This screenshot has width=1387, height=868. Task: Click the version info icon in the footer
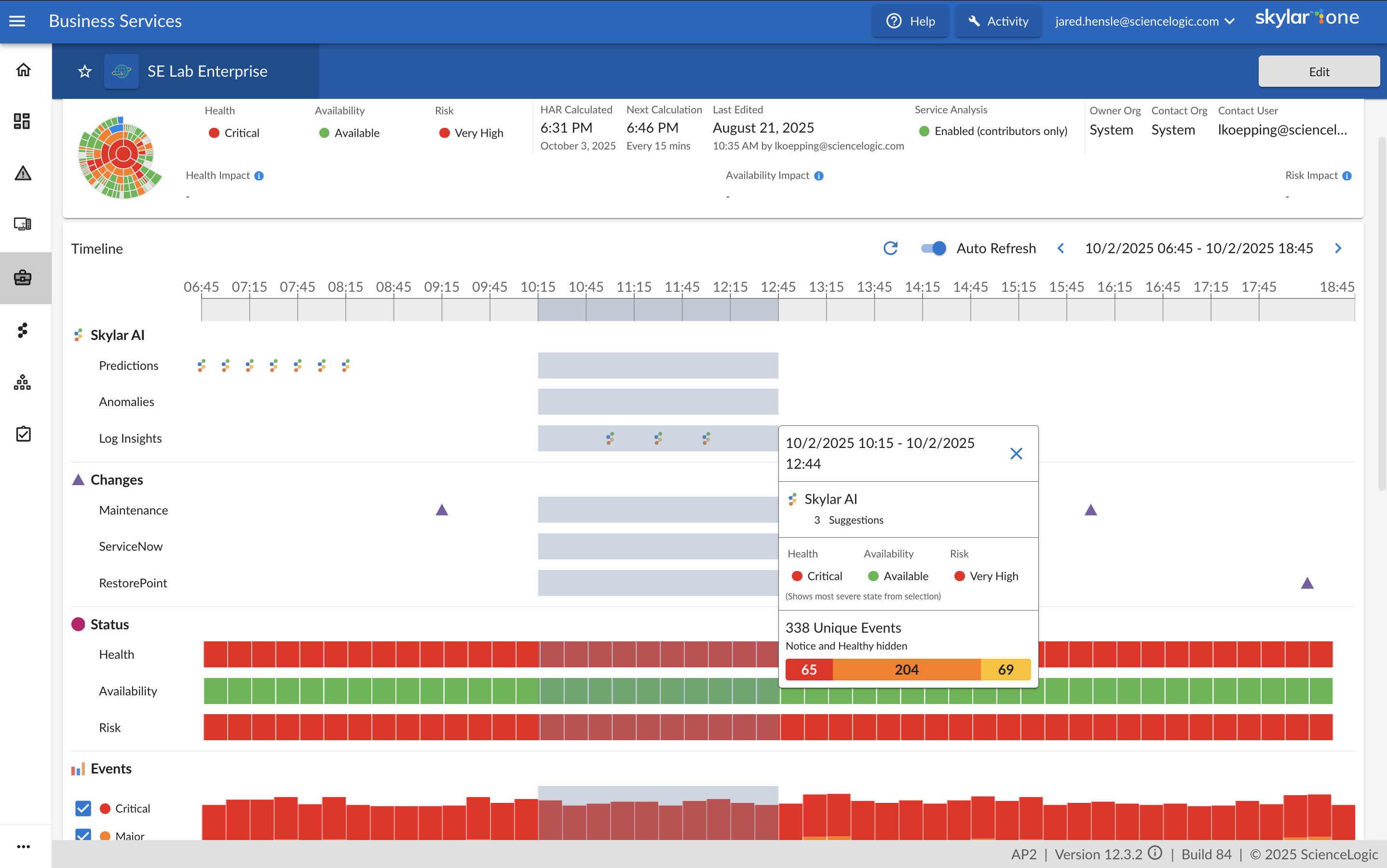[1156, 853]
